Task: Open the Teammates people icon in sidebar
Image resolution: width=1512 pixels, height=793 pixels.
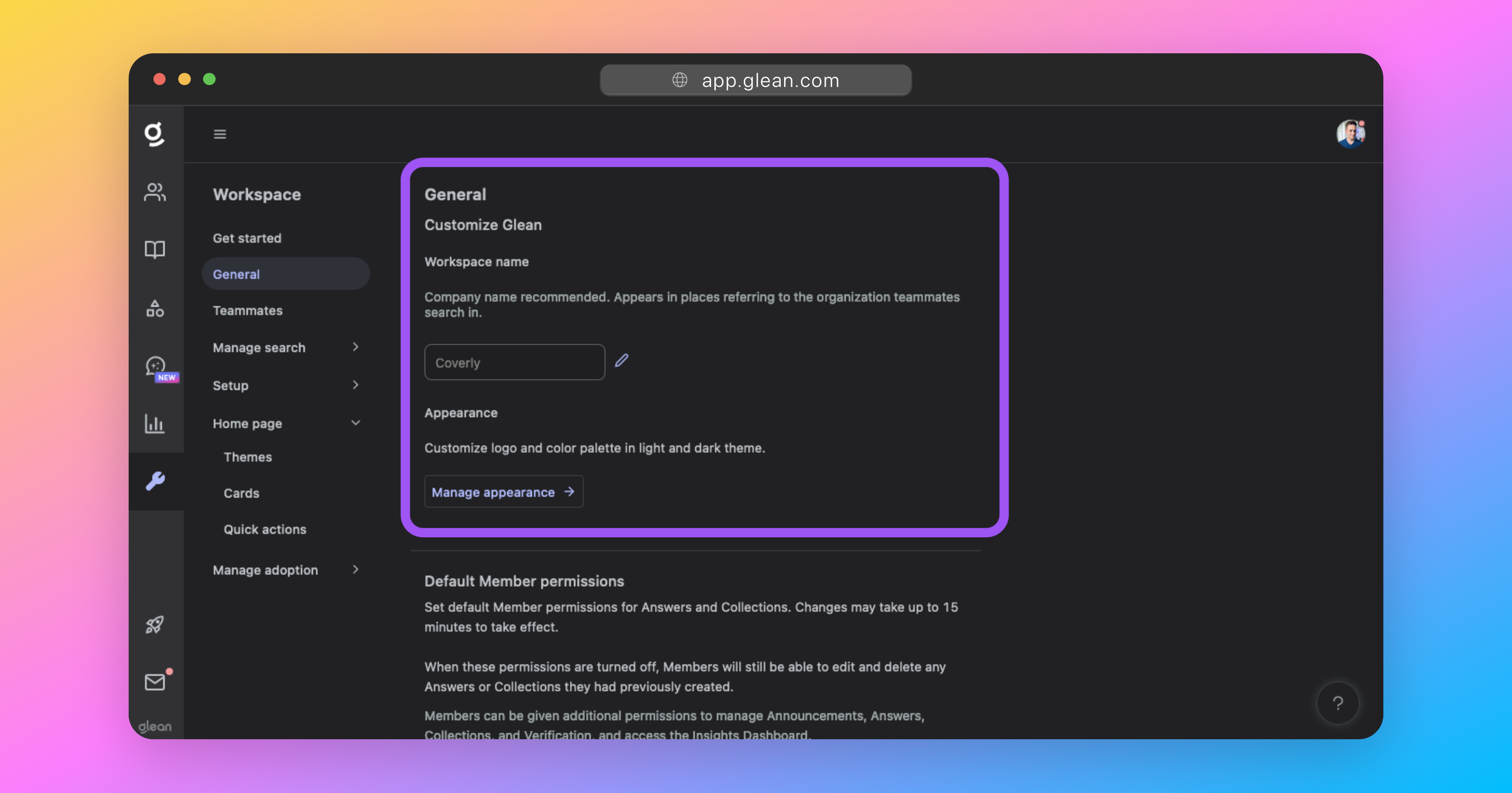Action: point(155,192)
